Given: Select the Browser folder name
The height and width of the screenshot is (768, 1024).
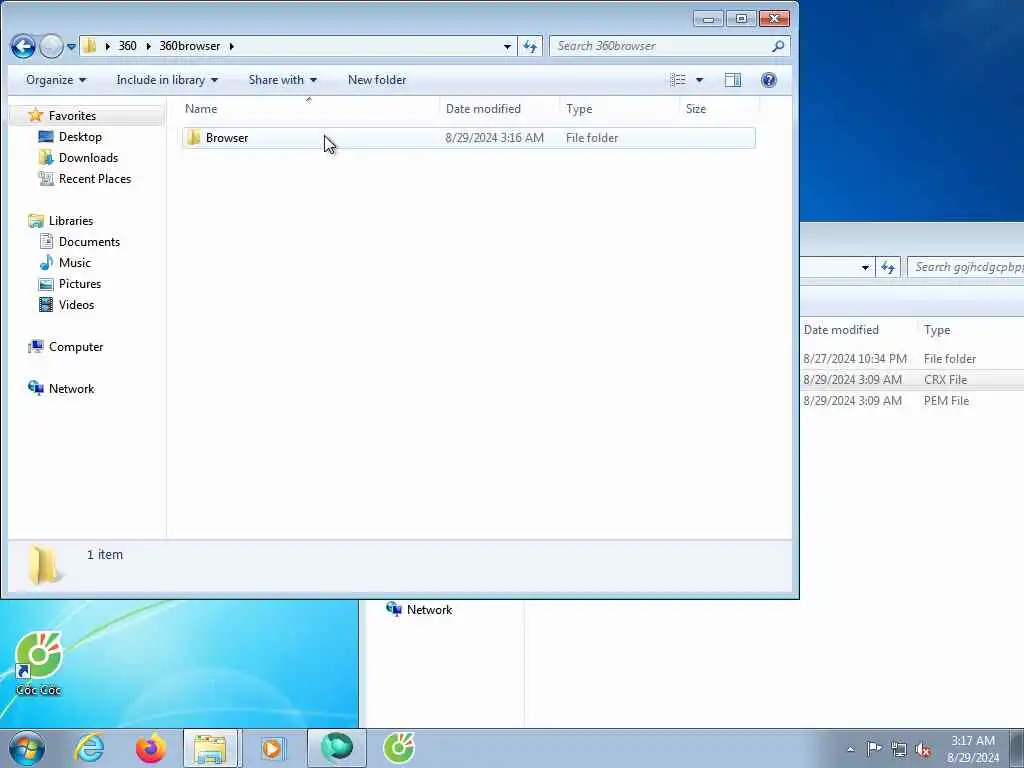Looking at the screenshot, I should pyautogui.click(x=227, y=138).
